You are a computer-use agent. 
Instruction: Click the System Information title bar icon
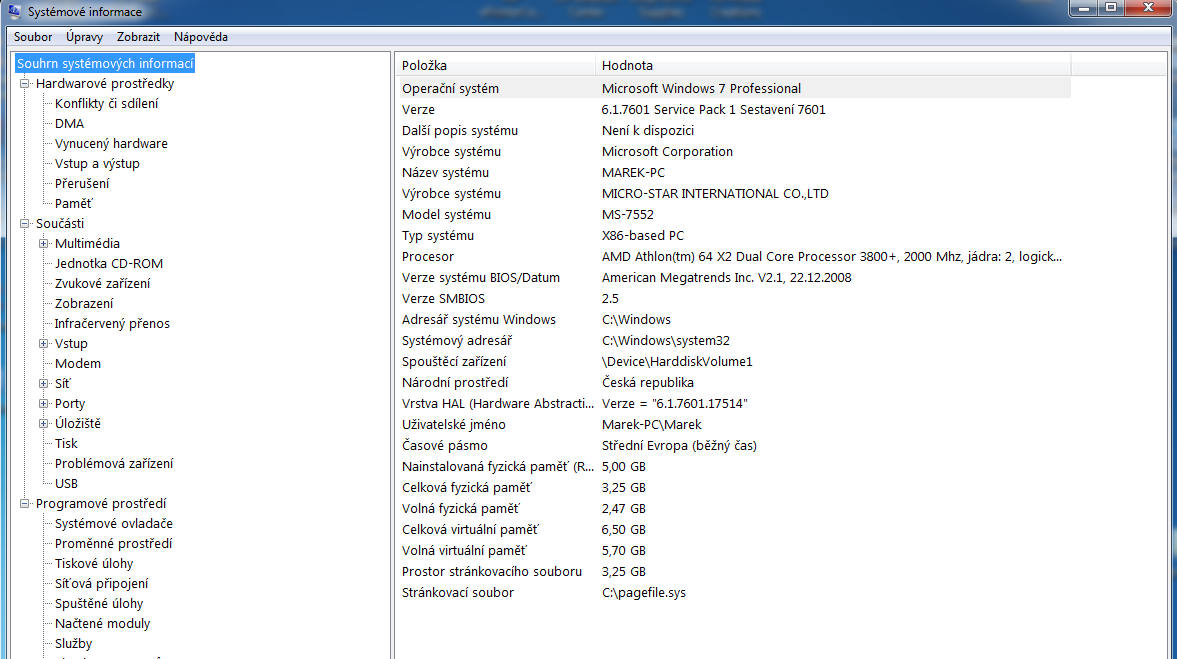pos(14,11)
